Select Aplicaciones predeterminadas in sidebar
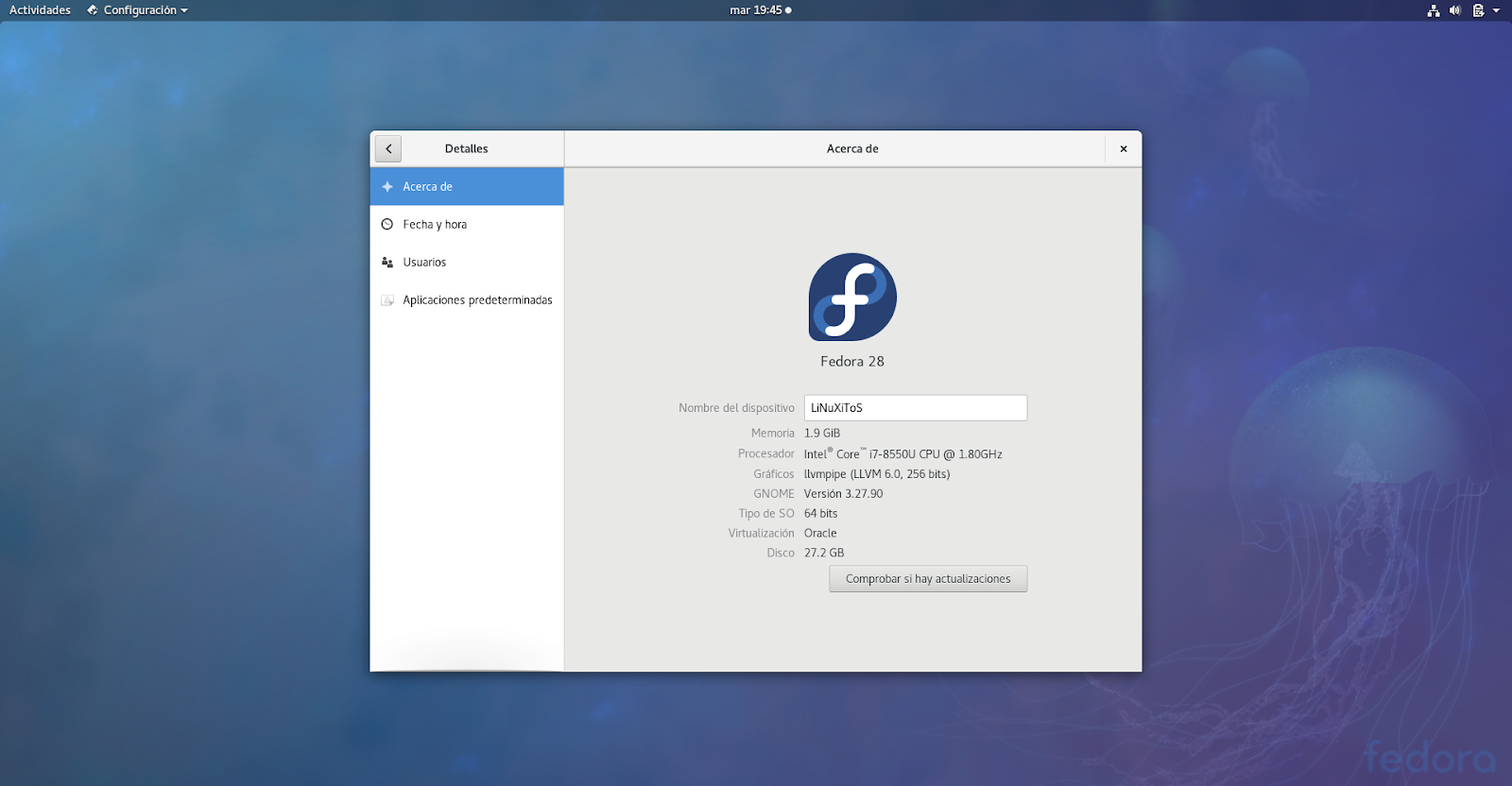 pos(467,300)
